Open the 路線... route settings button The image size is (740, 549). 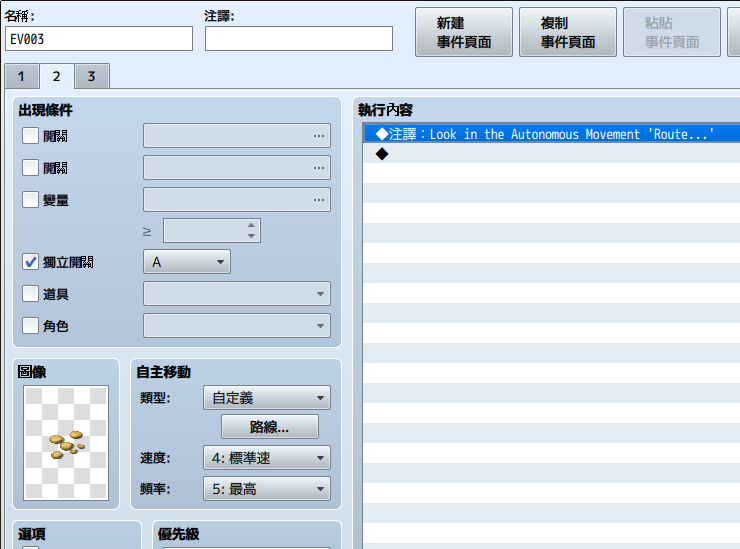click(270, 427)
